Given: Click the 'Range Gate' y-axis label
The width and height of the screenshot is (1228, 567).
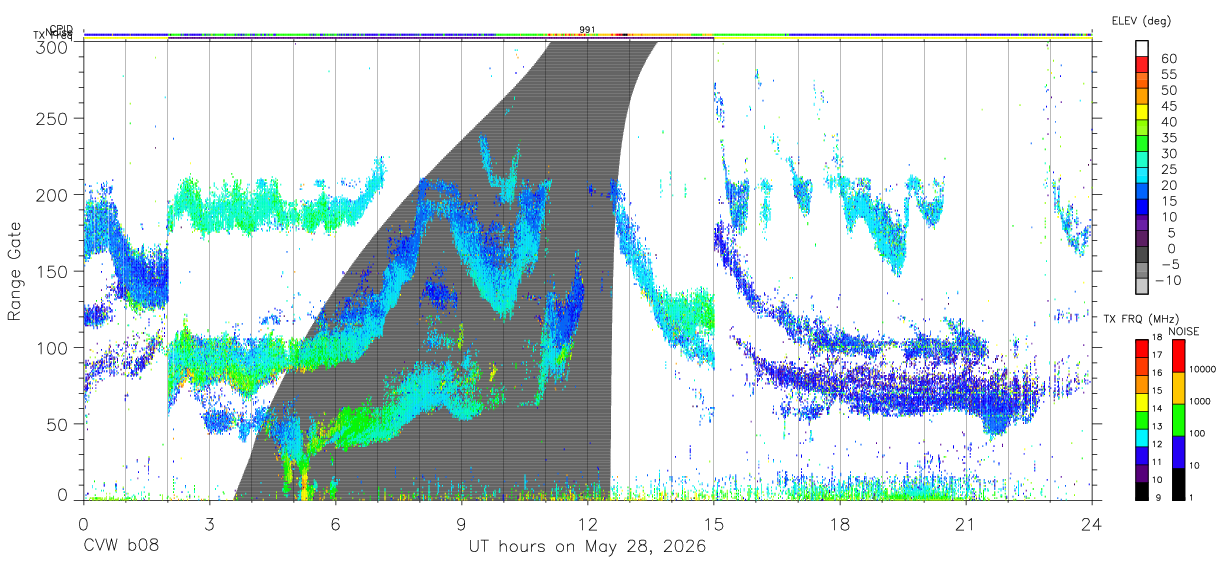Looking at the screenshot, I should point(15,270).
